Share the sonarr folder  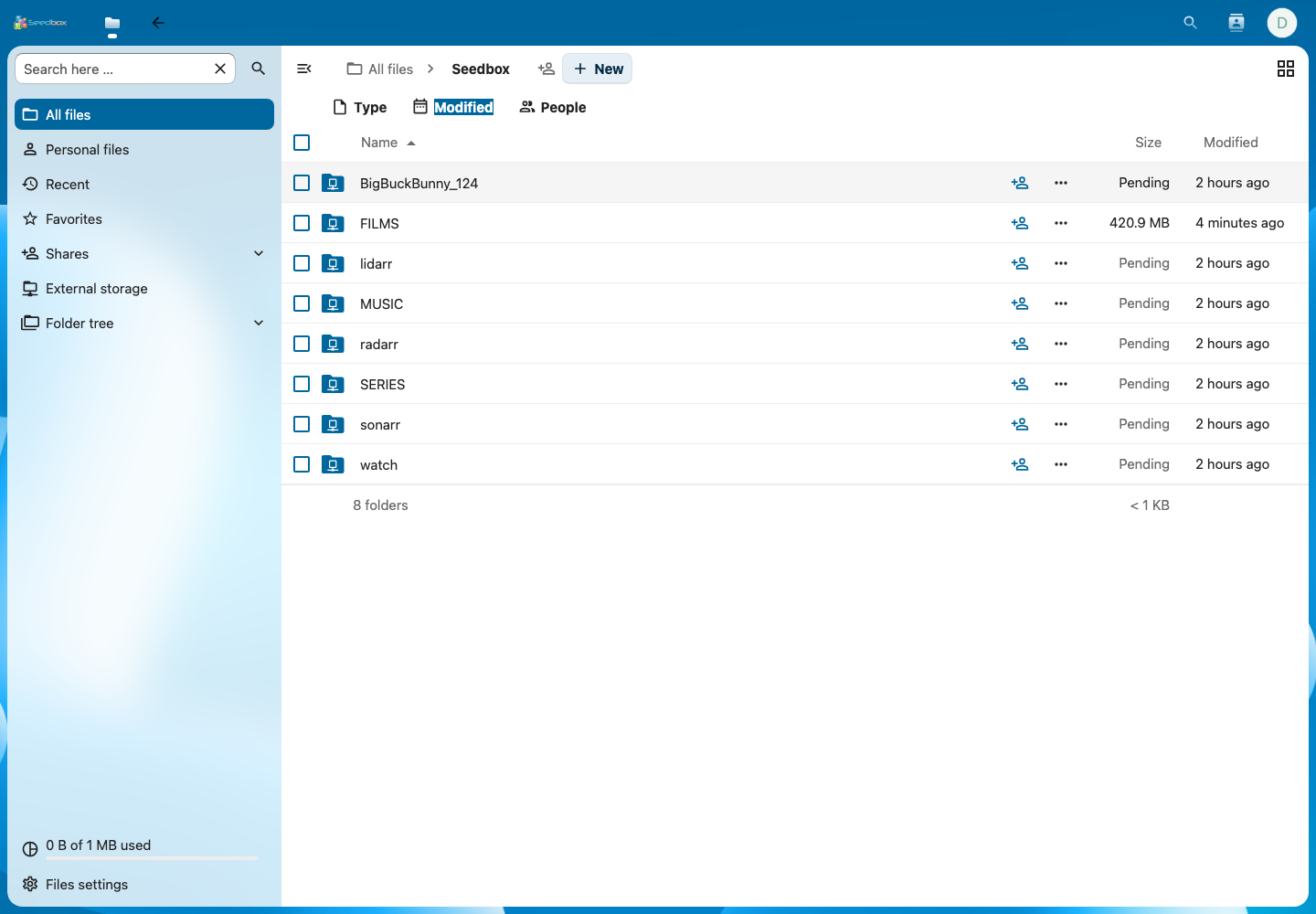[x=1020, y=424]
